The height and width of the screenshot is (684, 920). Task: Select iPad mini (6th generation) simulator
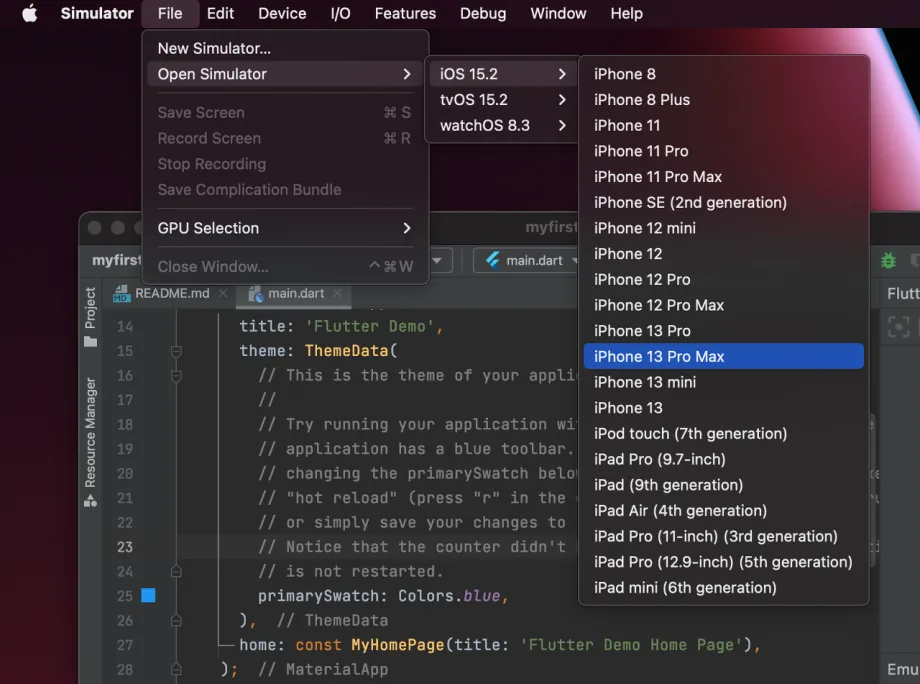coord(723,588)
